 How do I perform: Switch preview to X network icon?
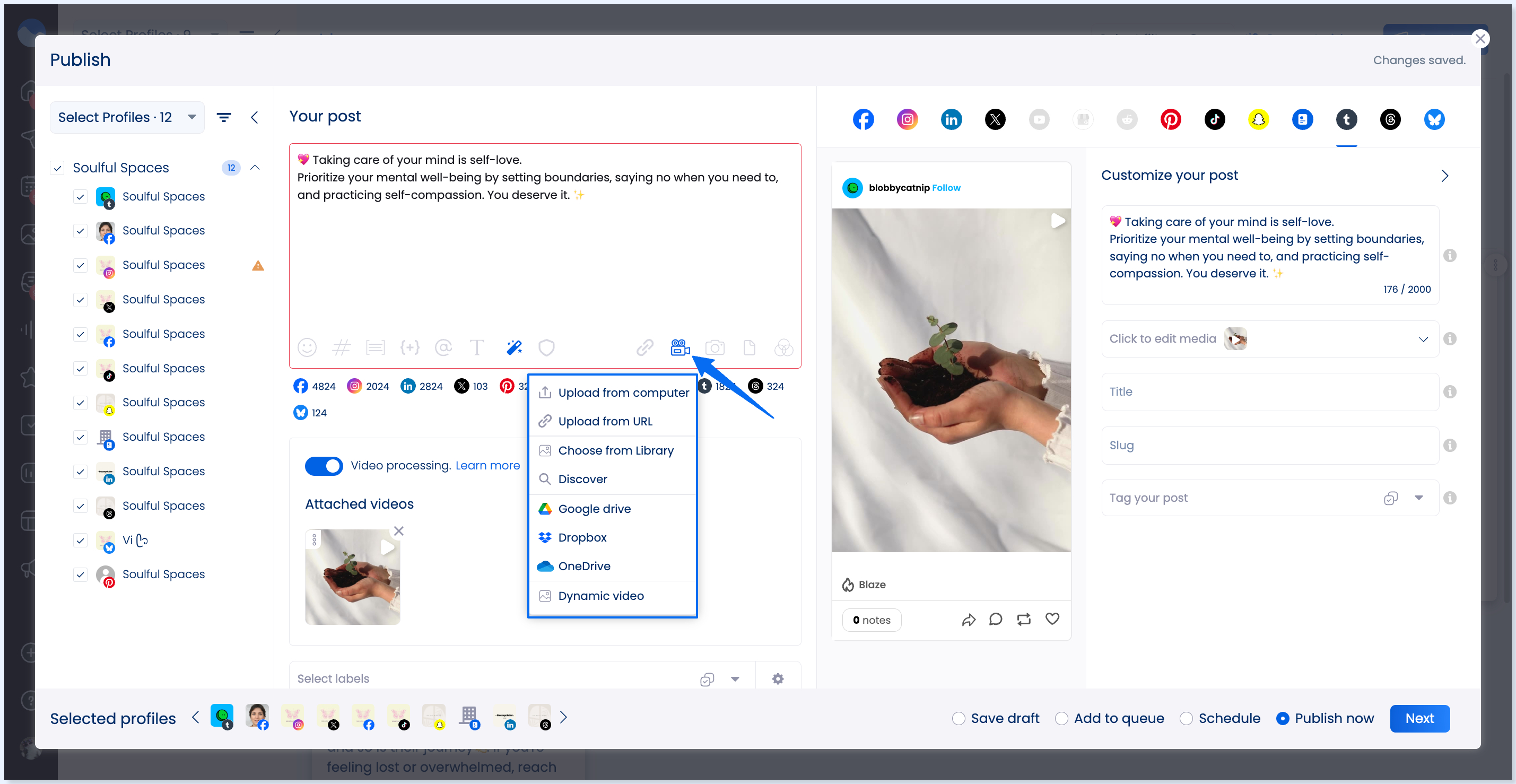coord(995,119)
